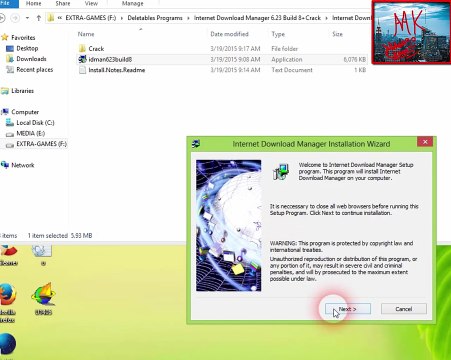
Task: Click the Forward navigation arrow
Action: [15, 18]
